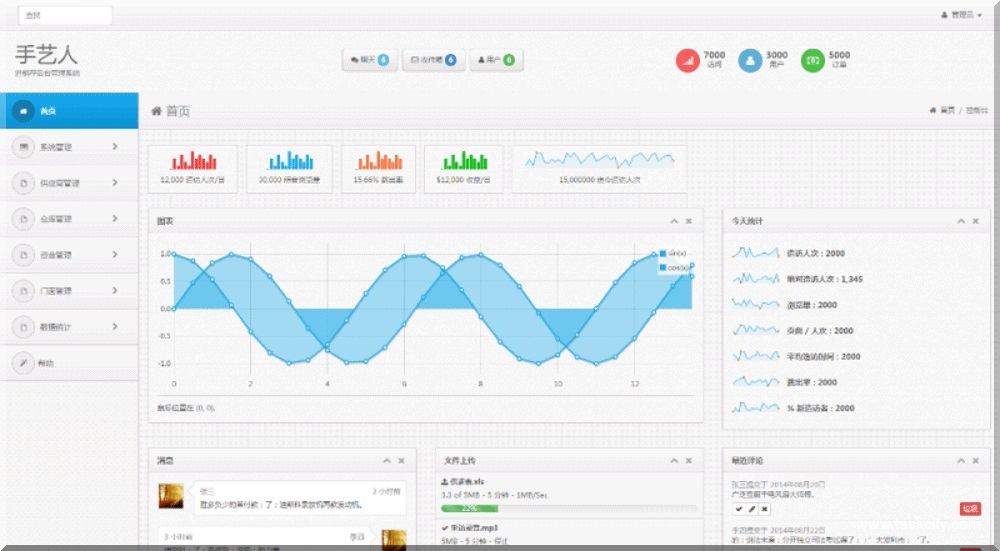
Task: Expand the 系统管理 sidebar menu
Action: (x=68, y=147)
